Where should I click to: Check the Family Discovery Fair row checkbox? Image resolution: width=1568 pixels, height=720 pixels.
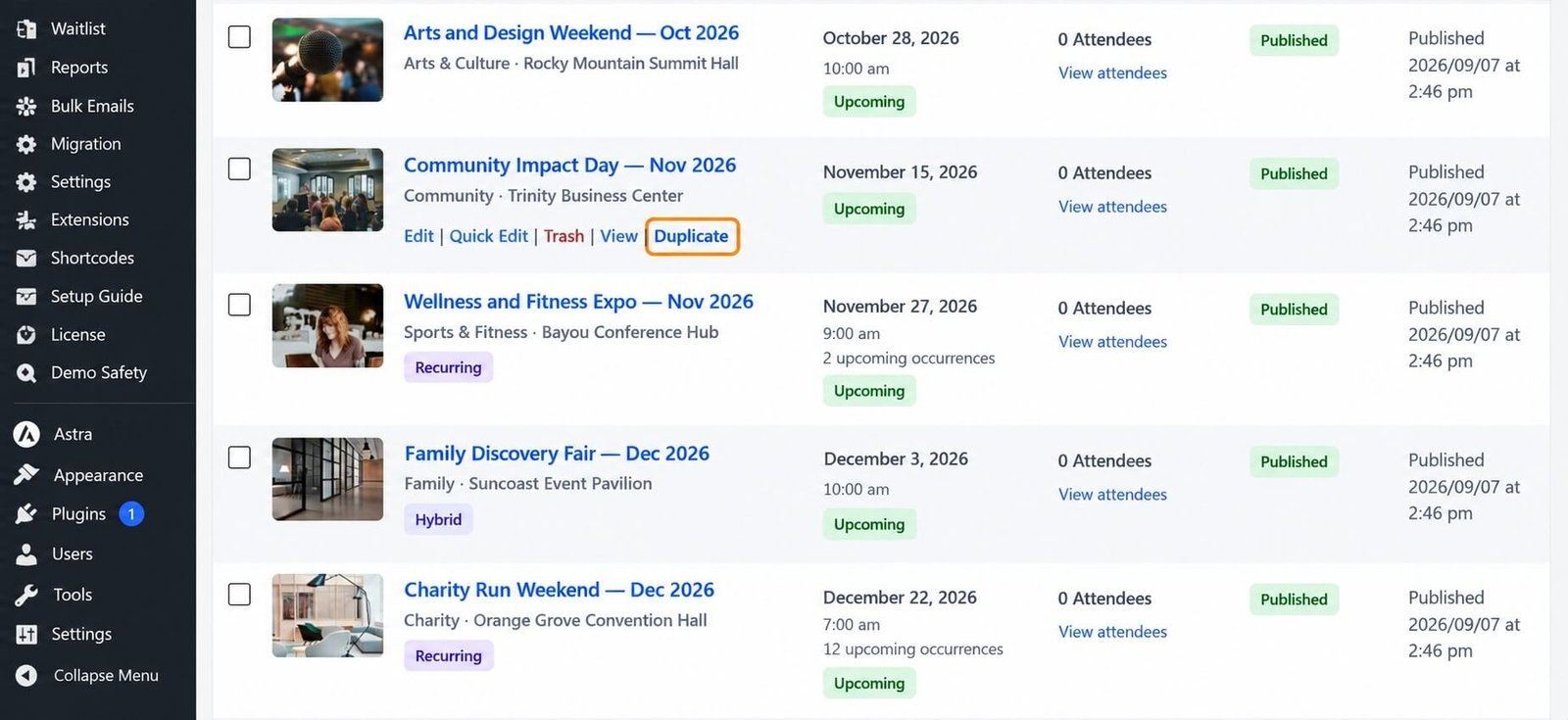coord(239,457)
